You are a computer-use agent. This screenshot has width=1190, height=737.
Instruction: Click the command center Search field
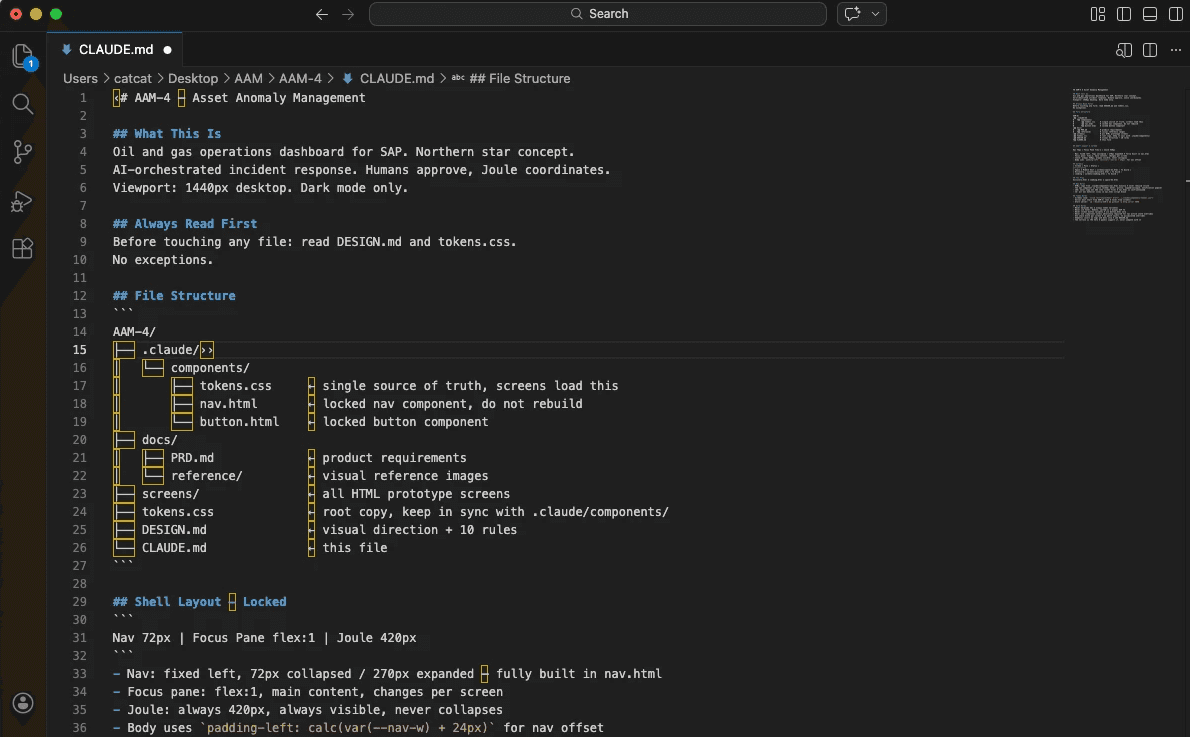pyautogui.click(x=597, y=14)
